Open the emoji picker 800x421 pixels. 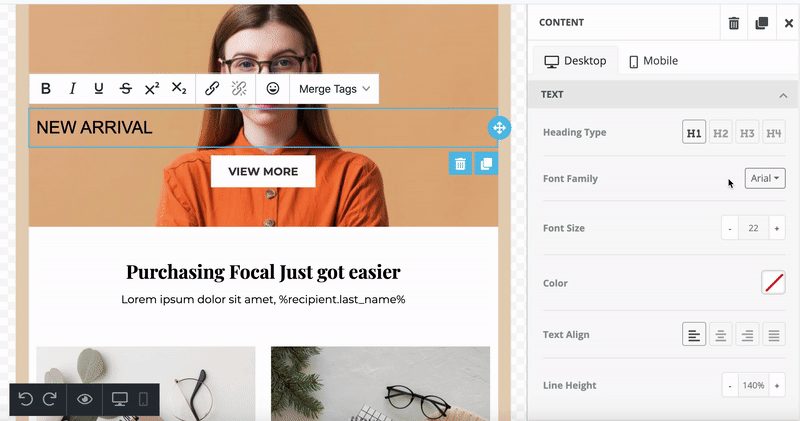click(x=273, y=89)
